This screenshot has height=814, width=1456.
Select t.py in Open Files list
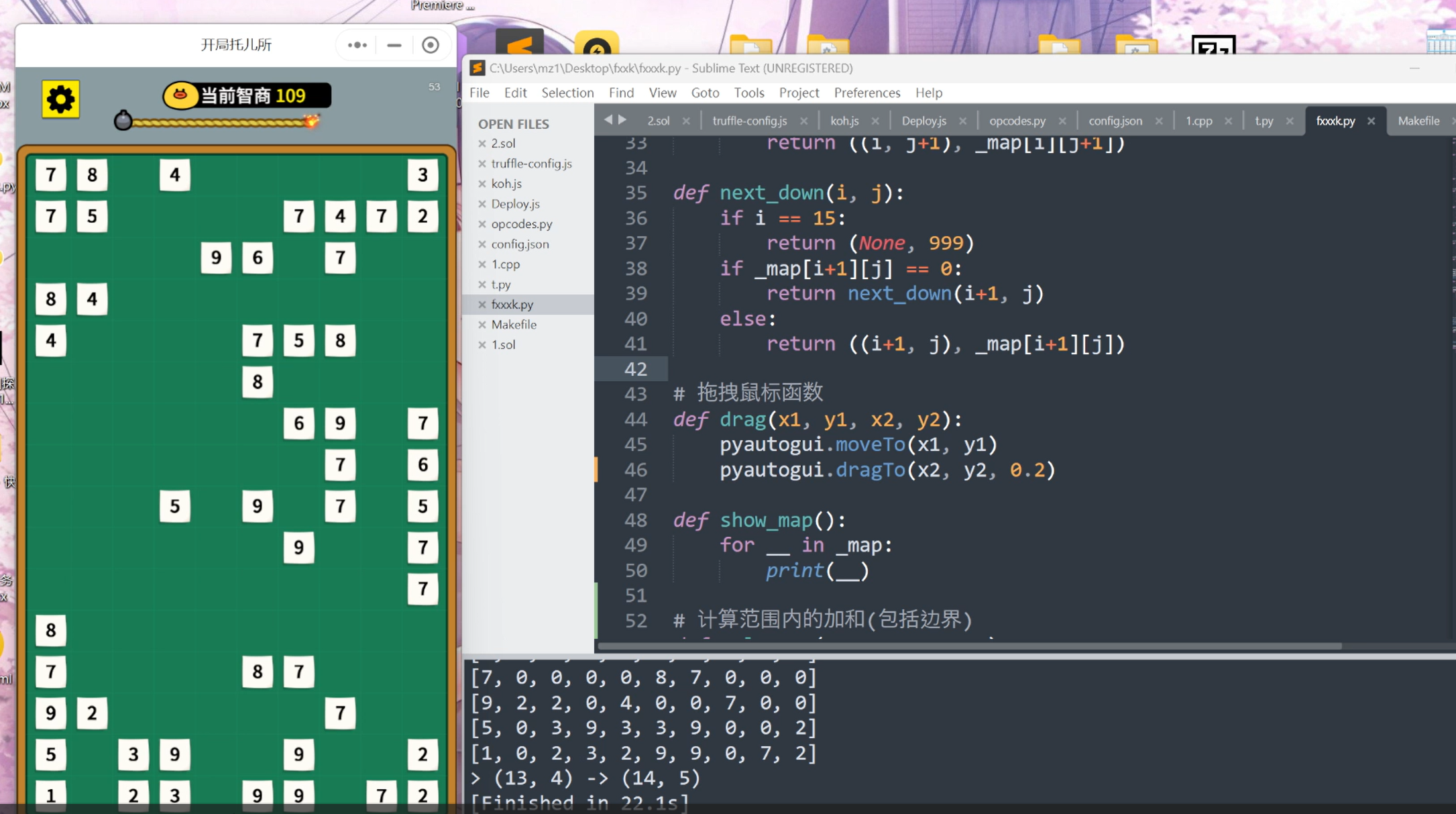pyautogui.click(x=501, y=285)
